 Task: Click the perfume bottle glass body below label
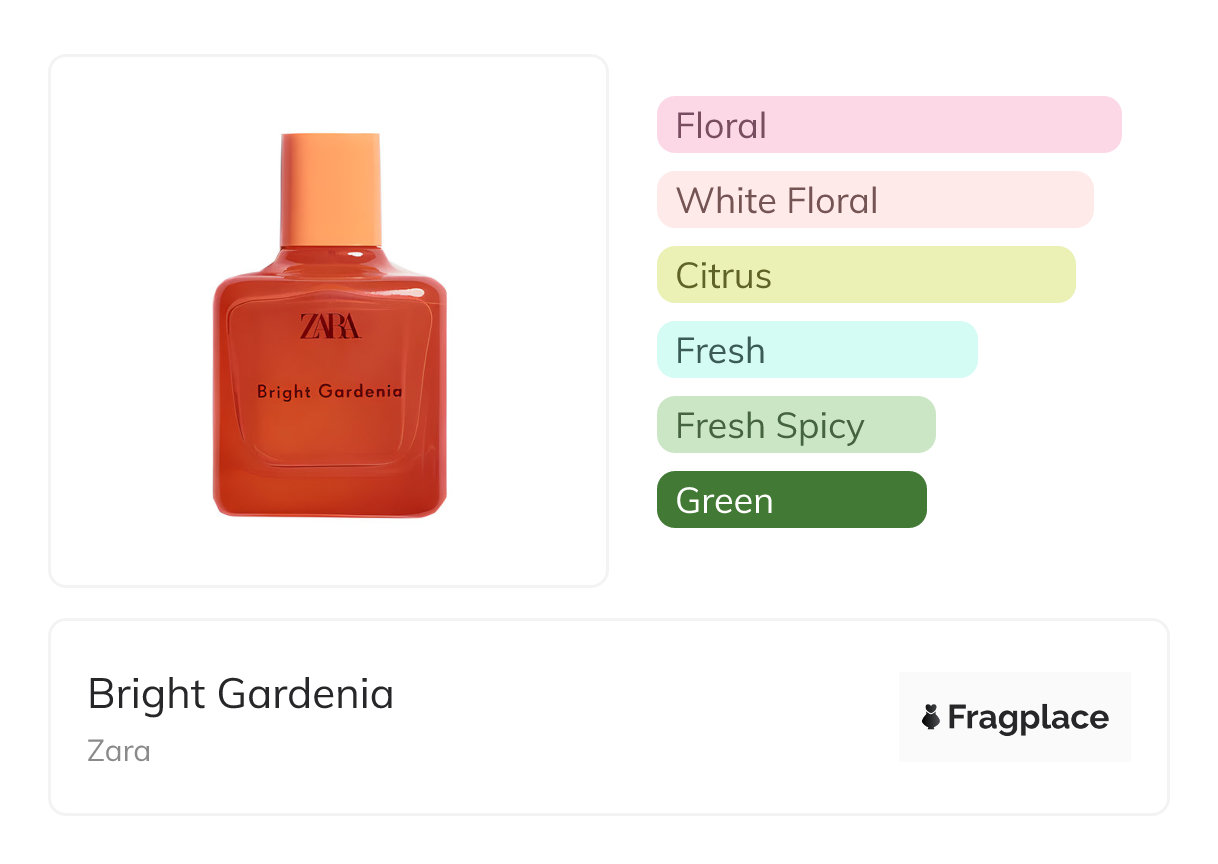pos(329,460)
